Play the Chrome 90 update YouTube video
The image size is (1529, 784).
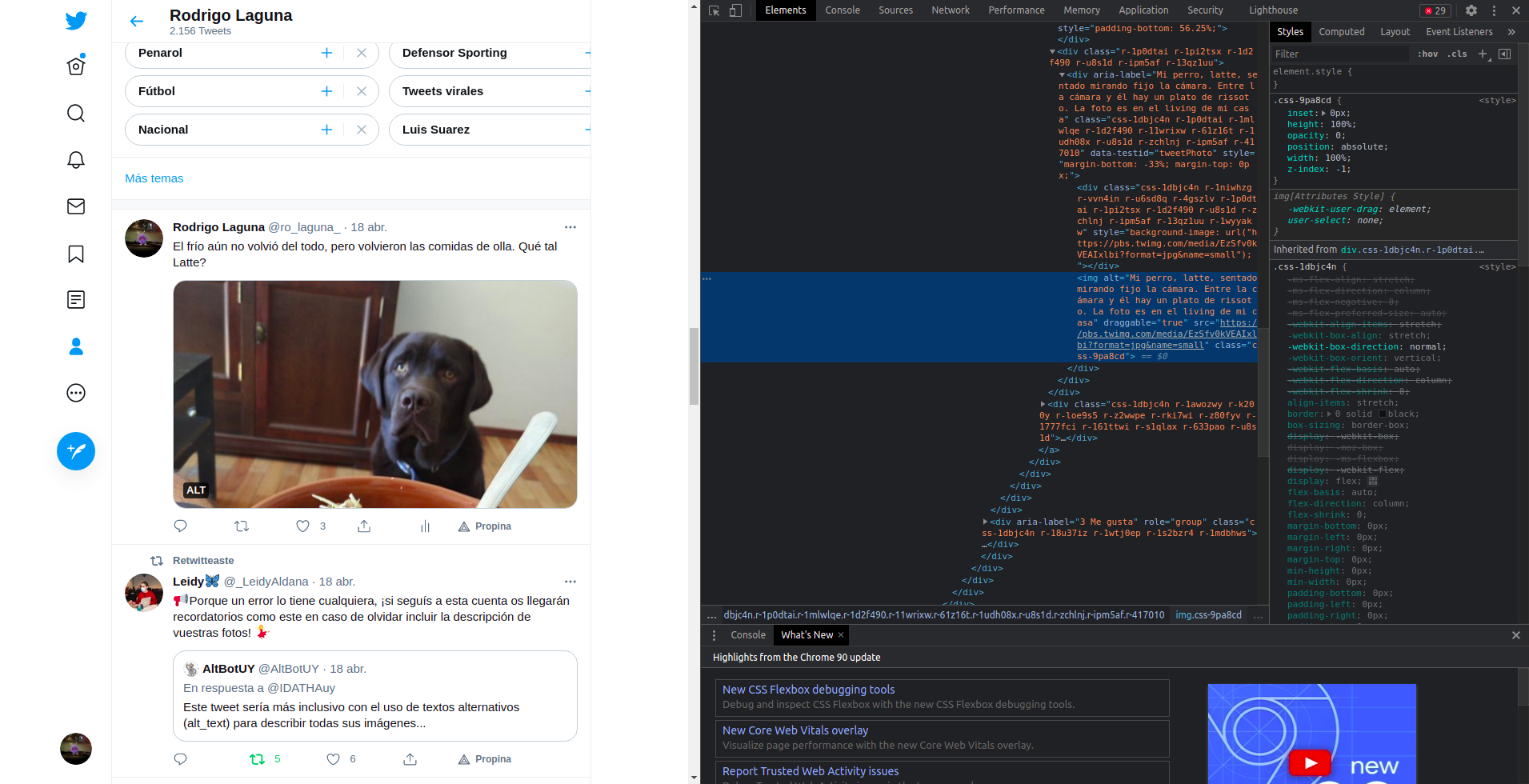pos(1310,763)
